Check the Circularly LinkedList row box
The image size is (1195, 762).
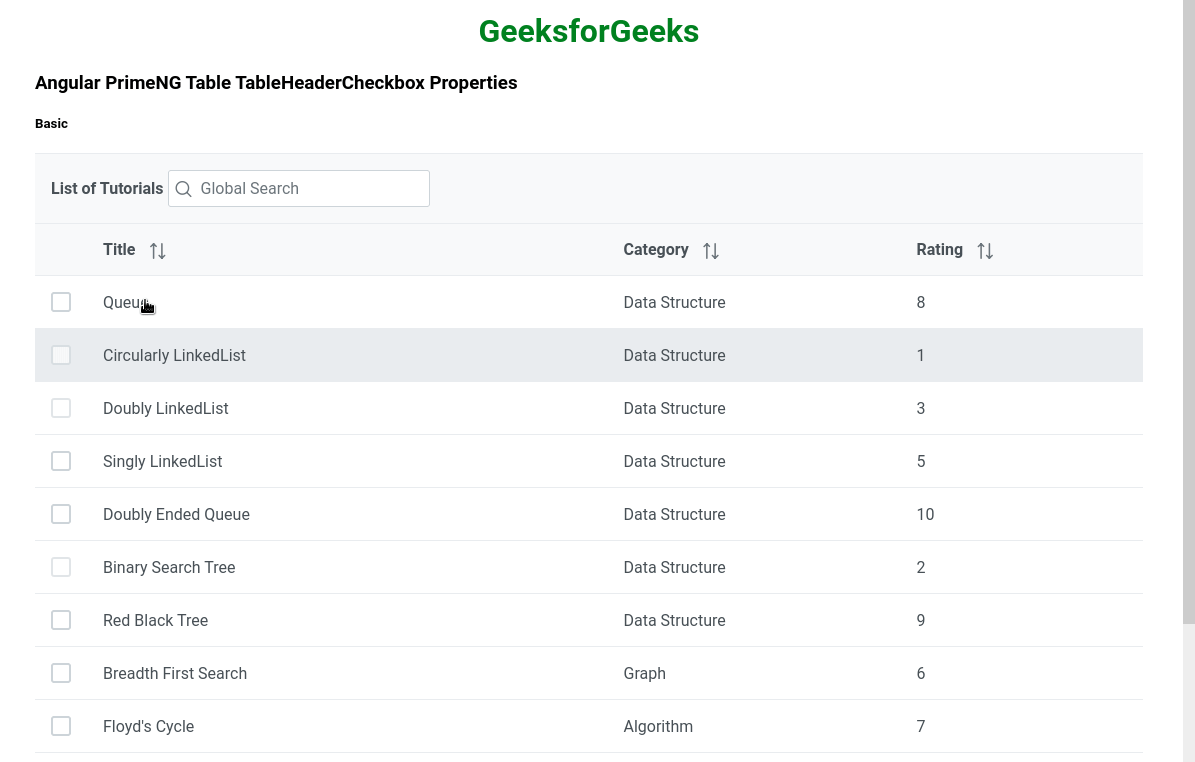61,355
